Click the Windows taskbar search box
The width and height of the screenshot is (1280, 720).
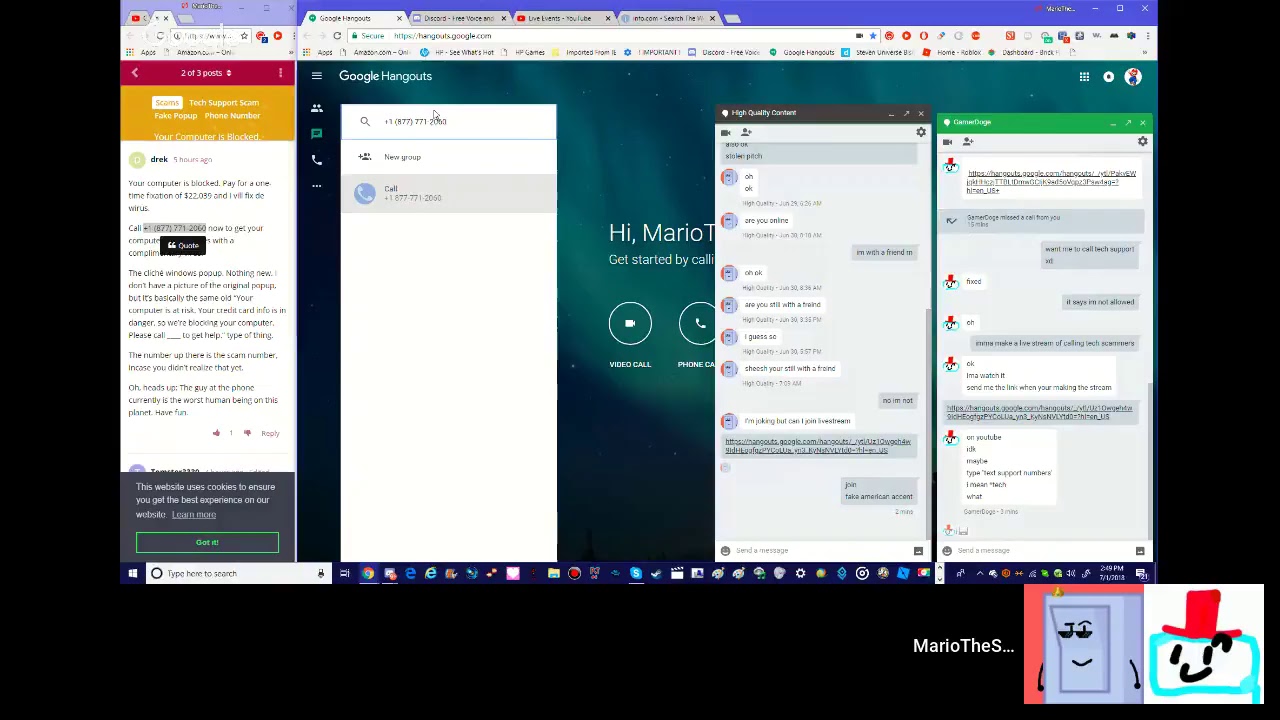click(238, 574)
